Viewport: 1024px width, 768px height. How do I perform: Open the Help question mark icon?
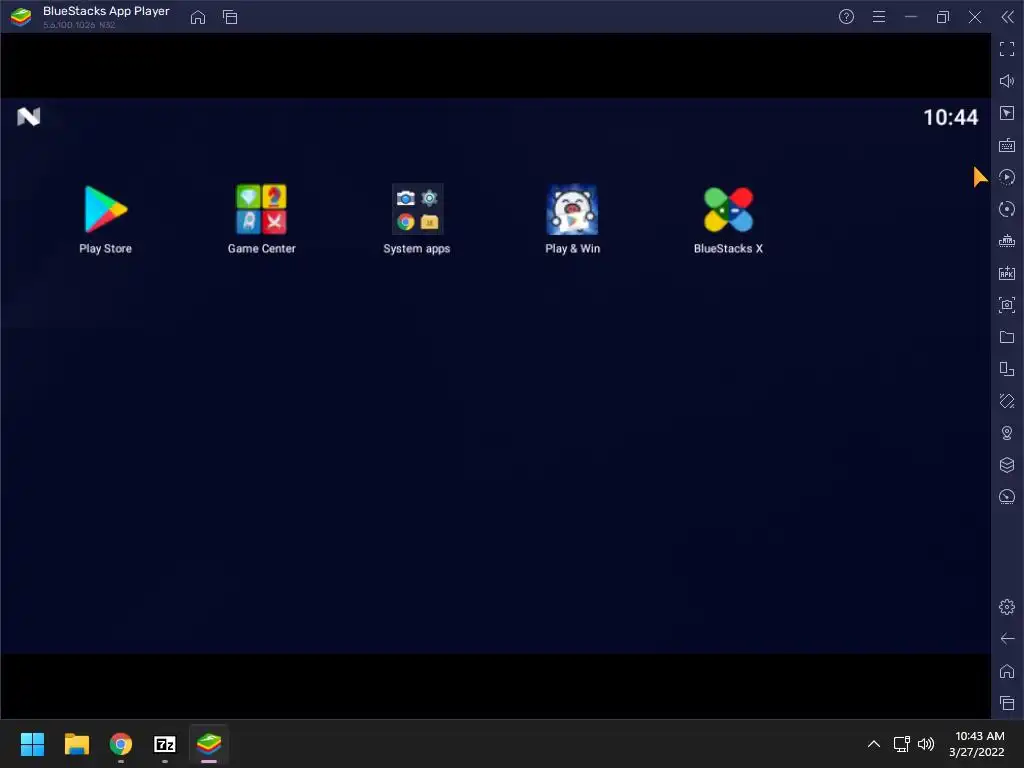846,17
